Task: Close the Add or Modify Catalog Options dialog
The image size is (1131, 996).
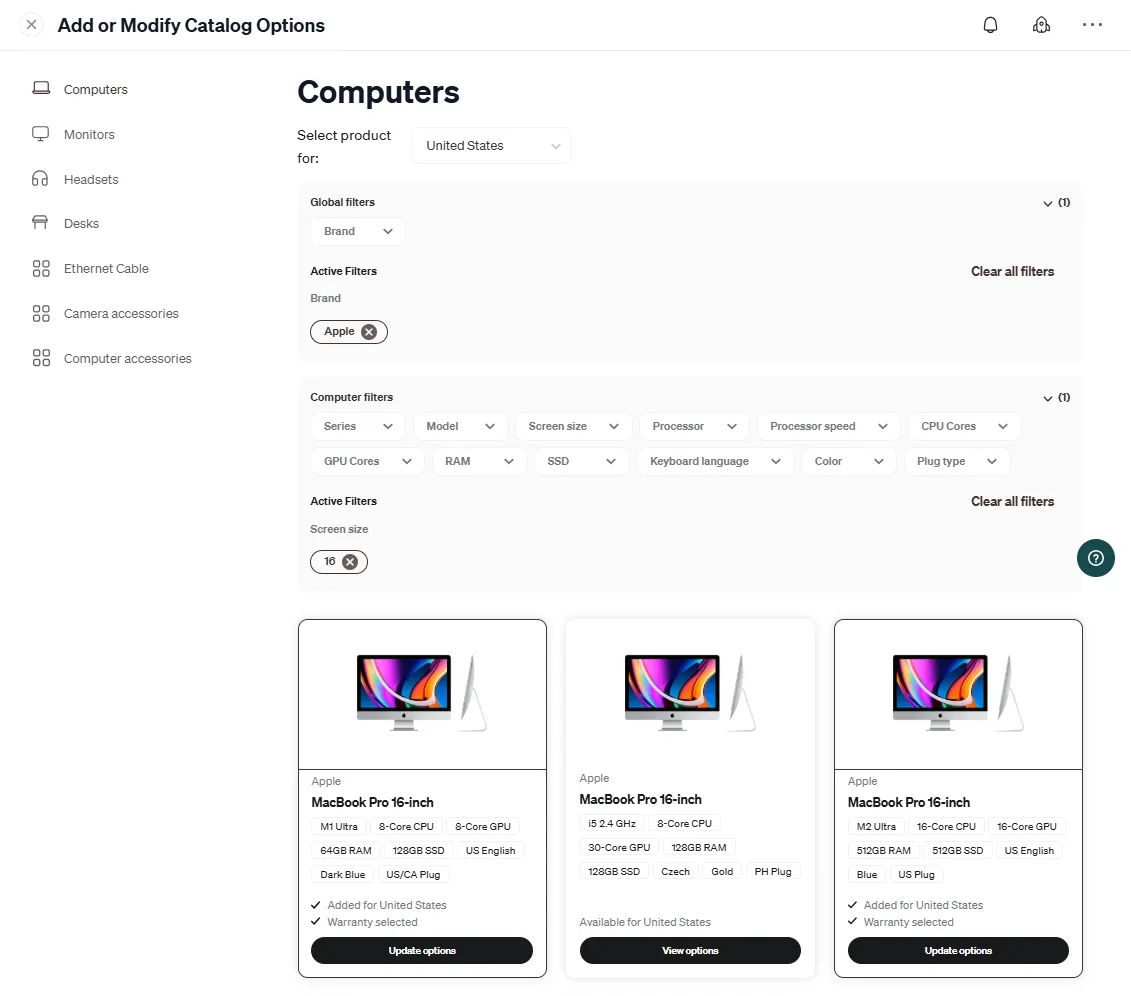Action: (31, 25)
